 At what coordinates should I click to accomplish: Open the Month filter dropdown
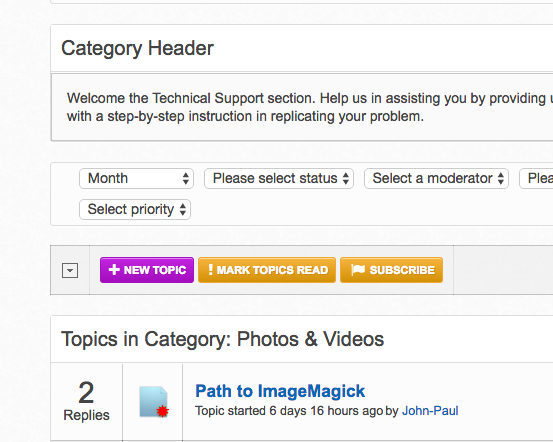(136, 178)
